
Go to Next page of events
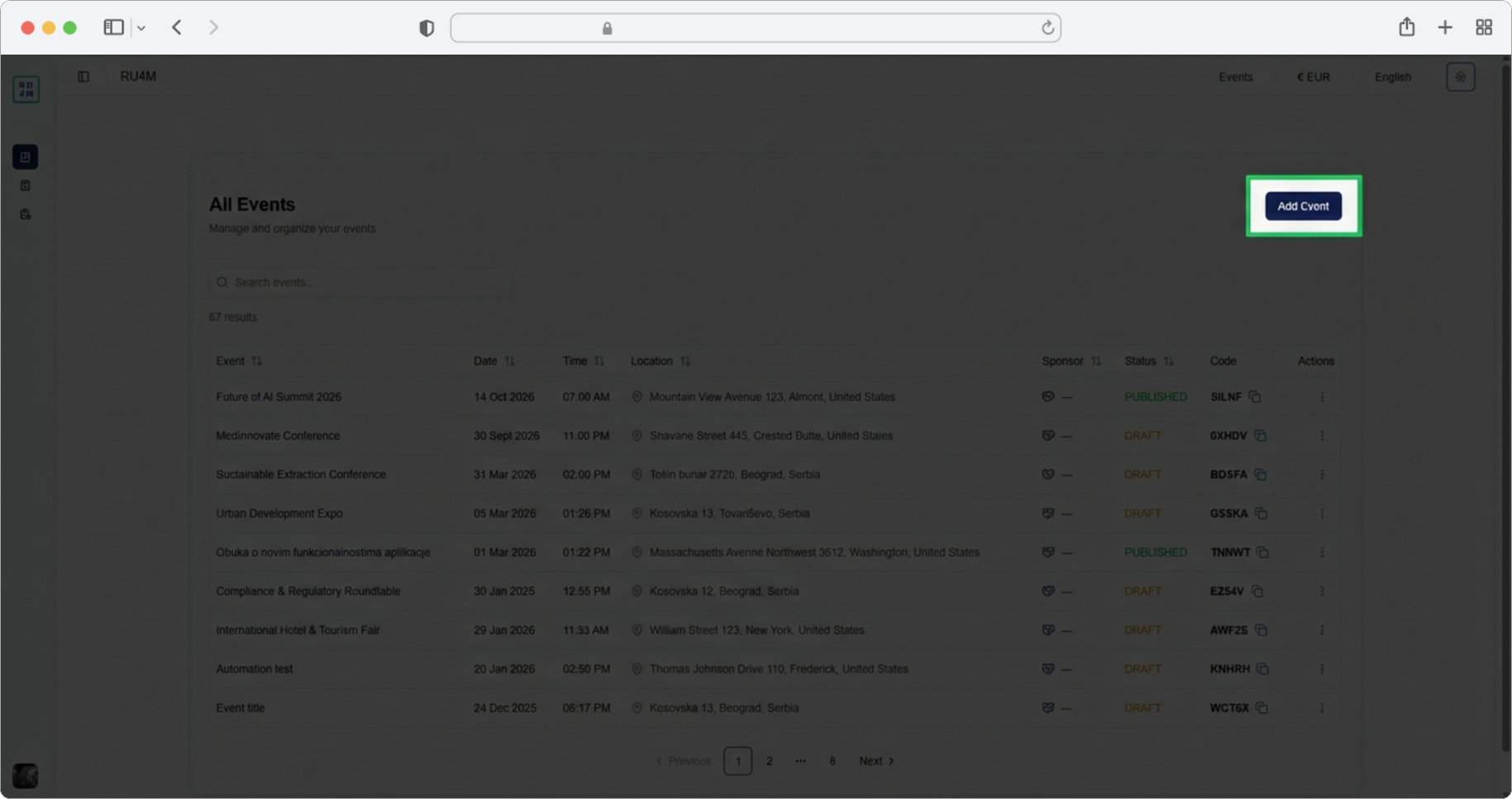tap(876, 761)
